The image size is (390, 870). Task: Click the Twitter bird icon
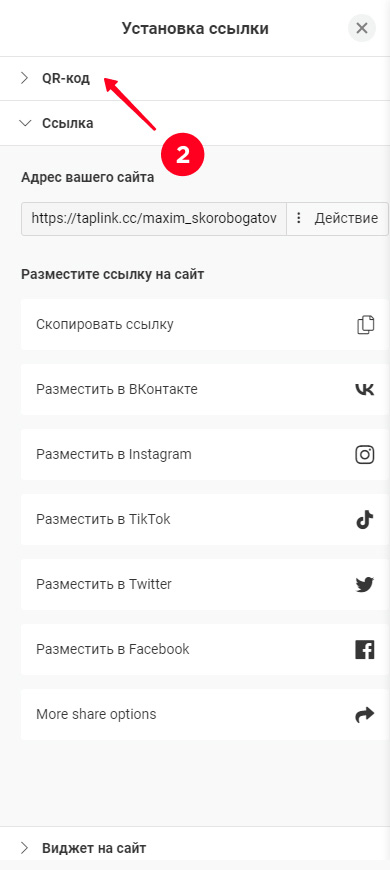tap(365, 584)
